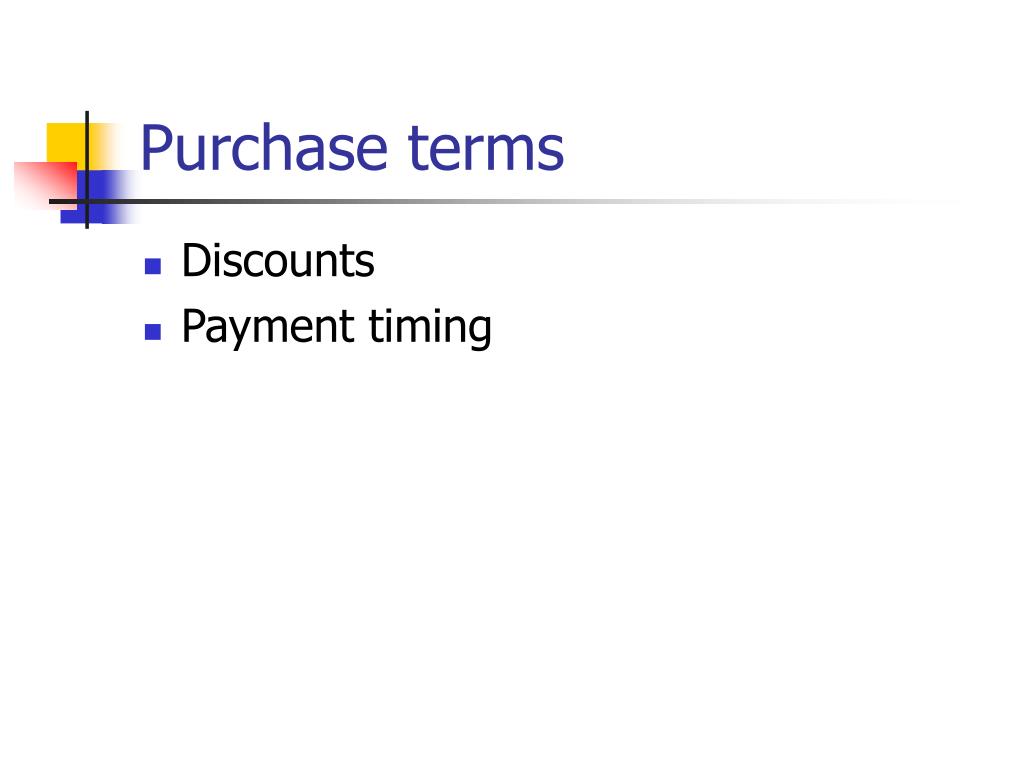Select the "Discounts" bullet text
Screen dimensions: 1024x768
(278, 261)
